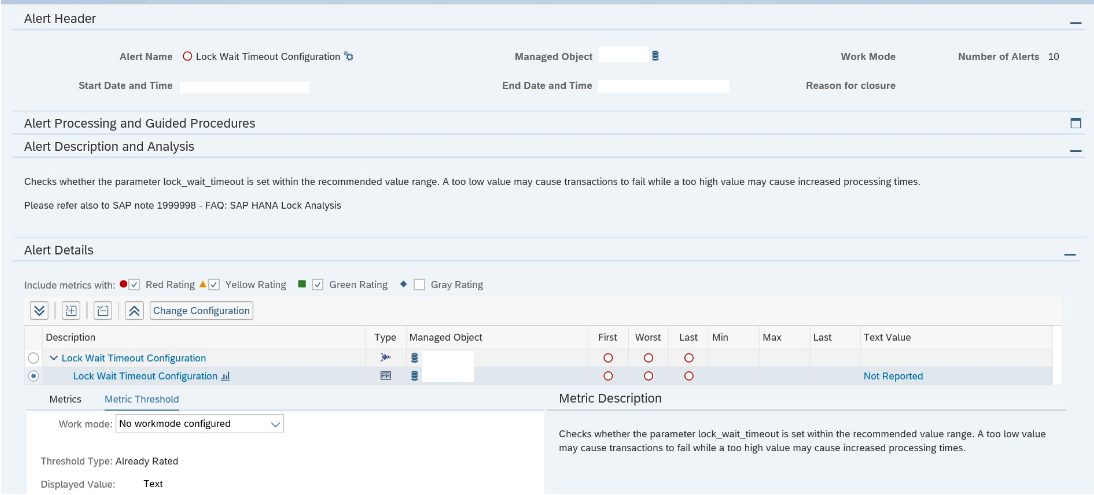Click the red status circle beside Alert Name
This screenshot has width=1094, height=495.
pyautogui.click(x=187, y=57)
